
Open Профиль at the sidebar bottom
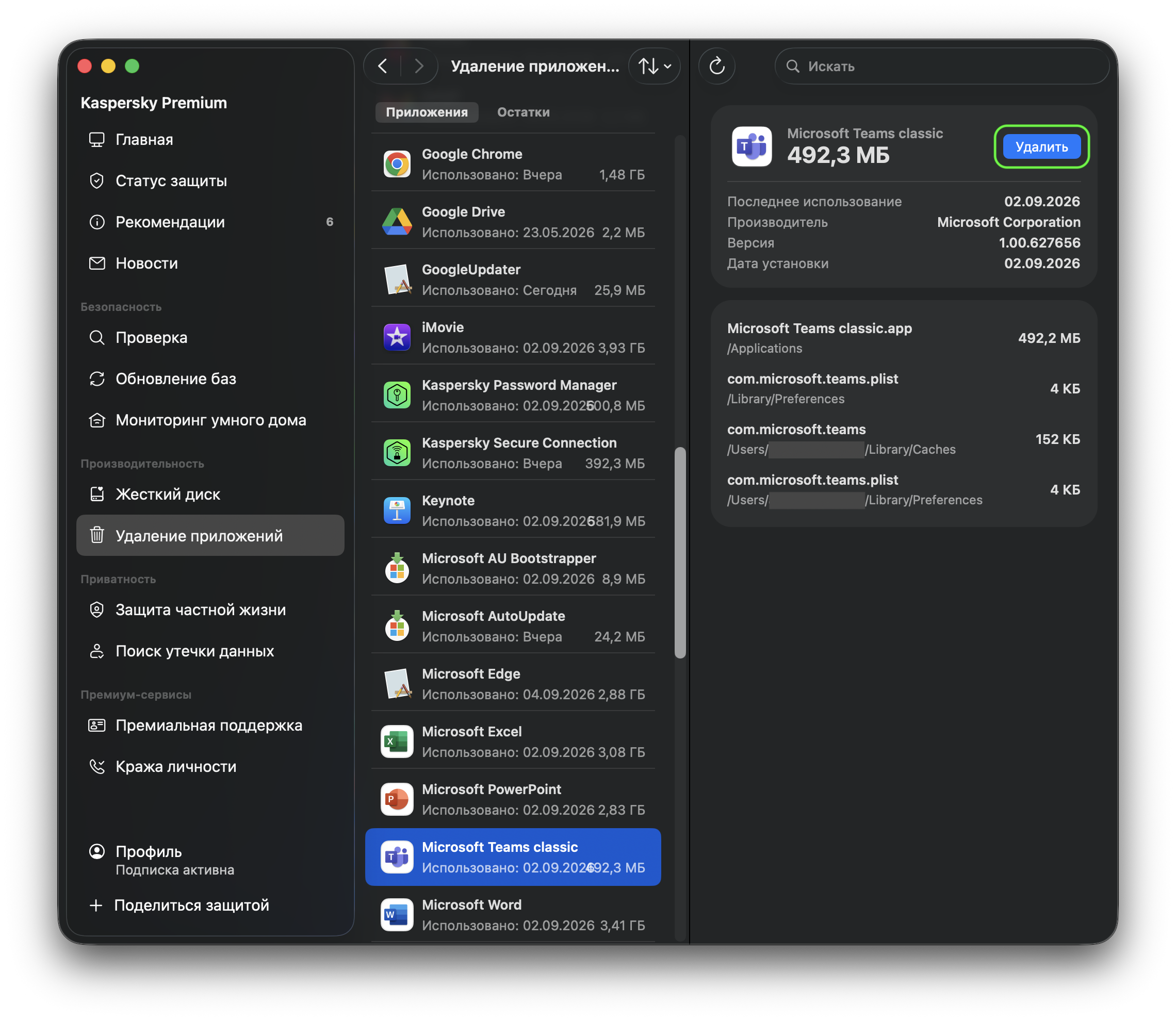point(210,860)
